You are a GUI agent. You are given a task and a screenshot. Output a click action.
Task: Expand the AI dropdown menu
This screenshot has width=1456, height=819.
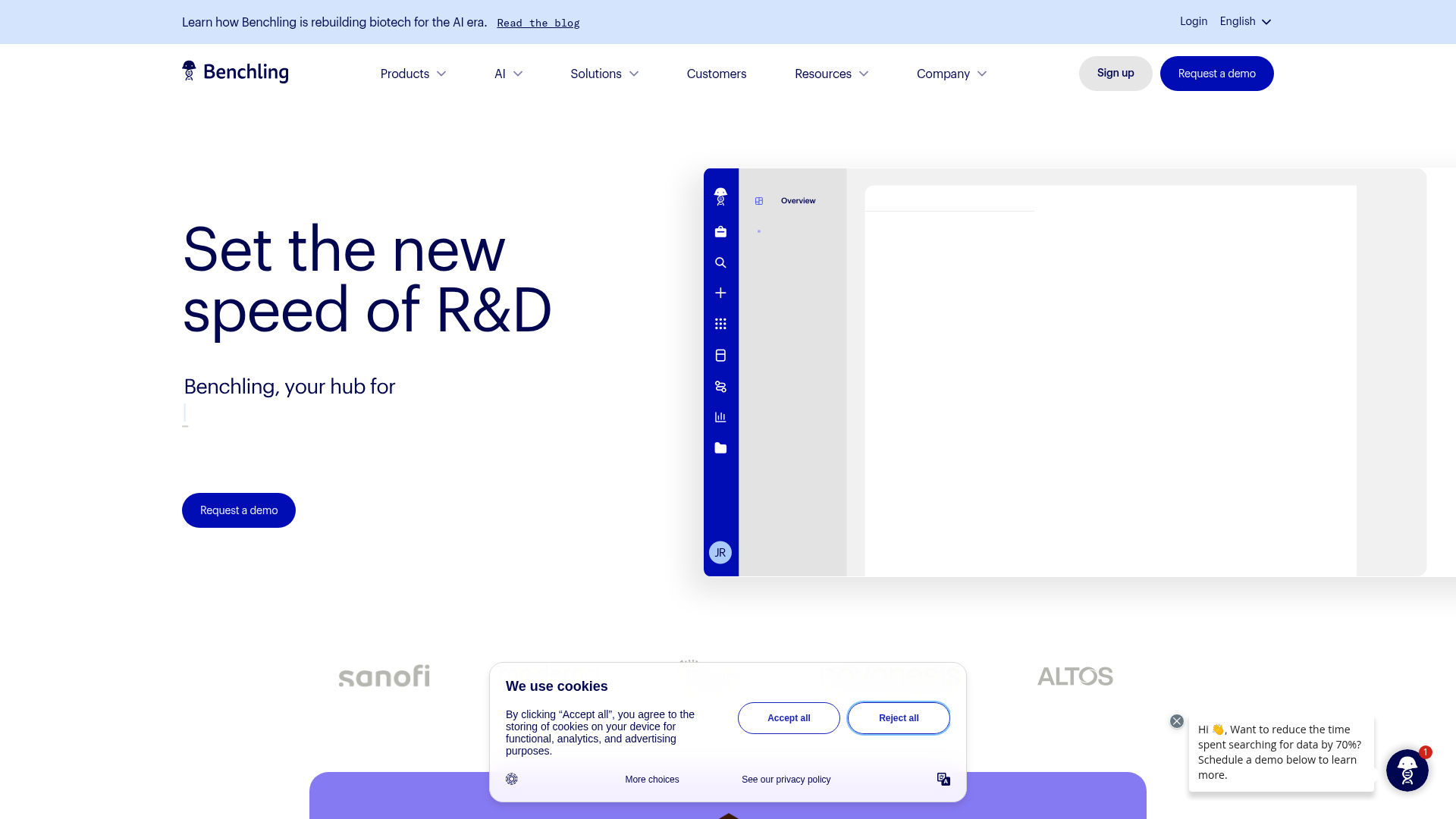click(508, 74)
